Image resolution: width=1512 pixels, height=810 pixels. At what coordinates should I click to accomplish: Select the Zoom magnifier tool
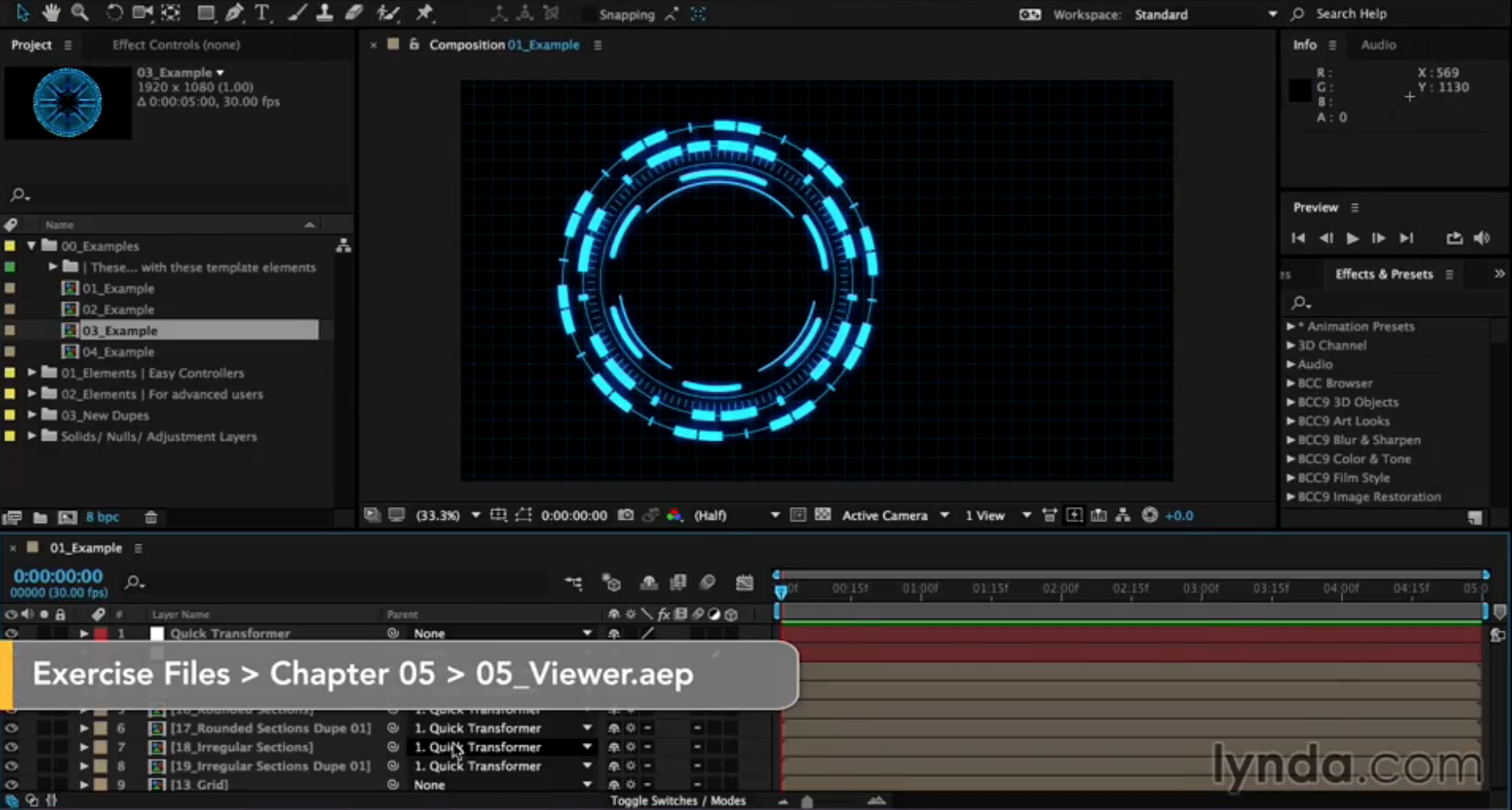(x=79, y=13)
